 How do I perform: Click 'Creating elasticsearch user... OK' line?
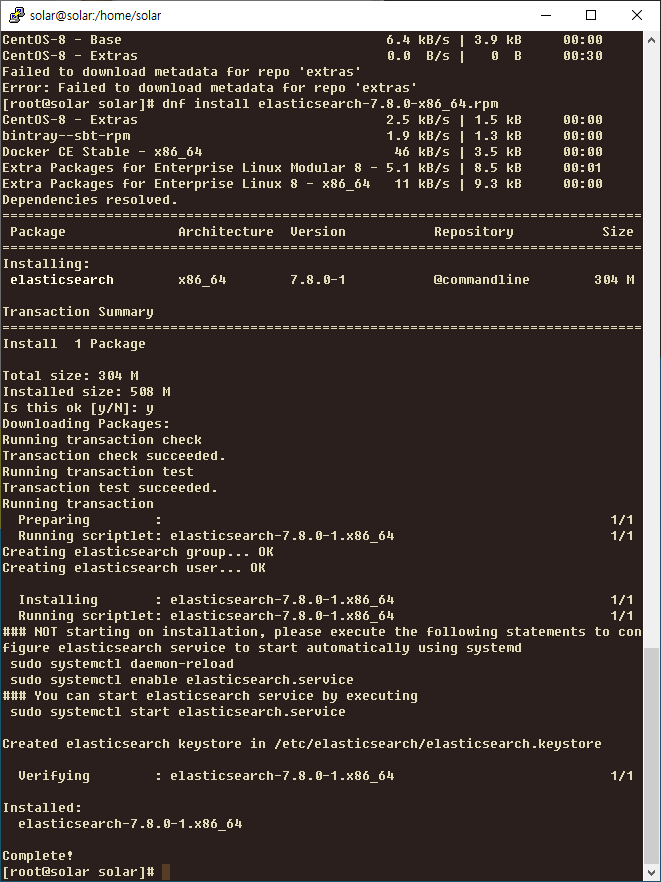(134, 568)
